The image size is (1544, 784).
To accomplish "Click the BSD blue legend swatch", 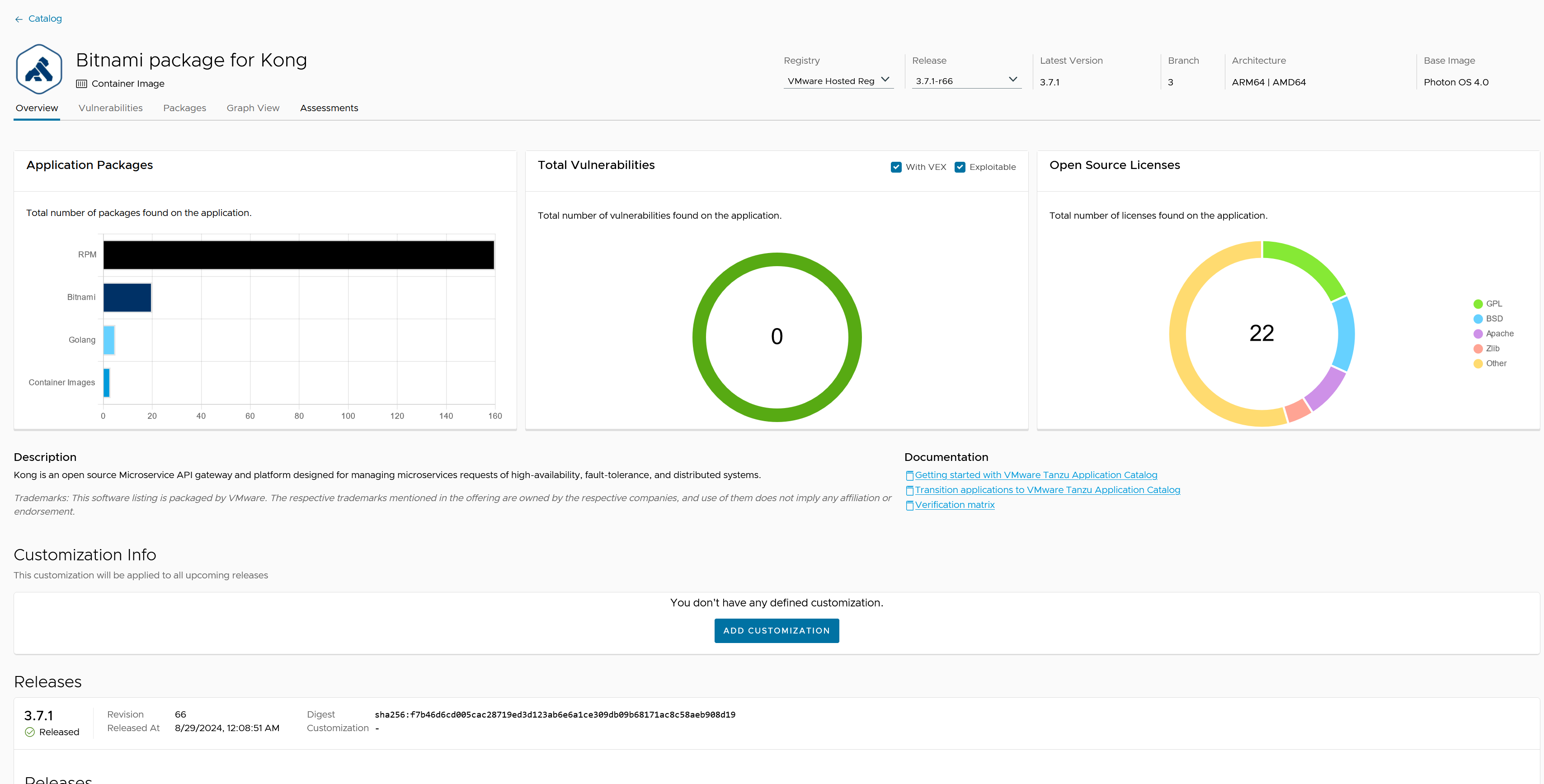I will (x=1478, y=319).
